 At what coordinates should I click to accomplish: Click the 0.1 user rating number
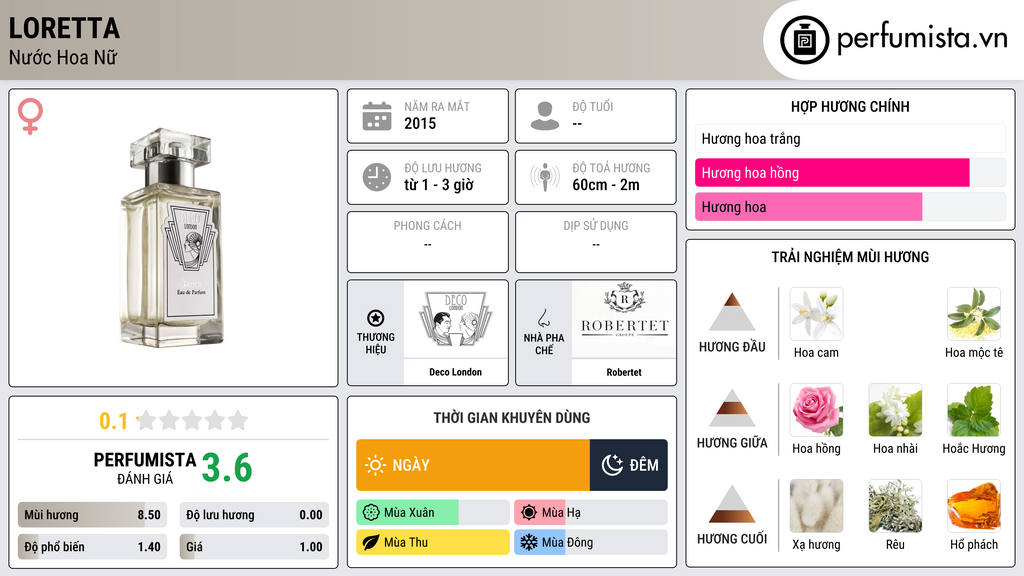pyautogui.click(x=114, y=421)
